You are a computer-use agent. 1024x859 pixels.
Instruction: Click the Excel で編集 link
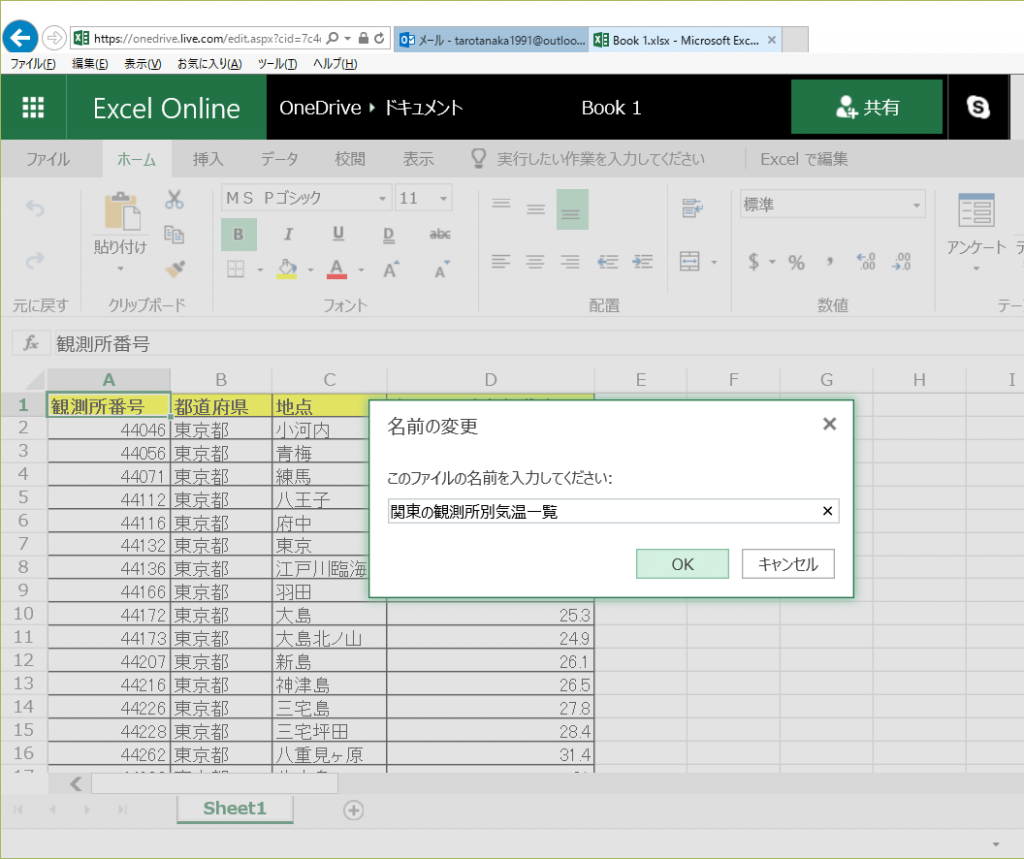(804, 159)
